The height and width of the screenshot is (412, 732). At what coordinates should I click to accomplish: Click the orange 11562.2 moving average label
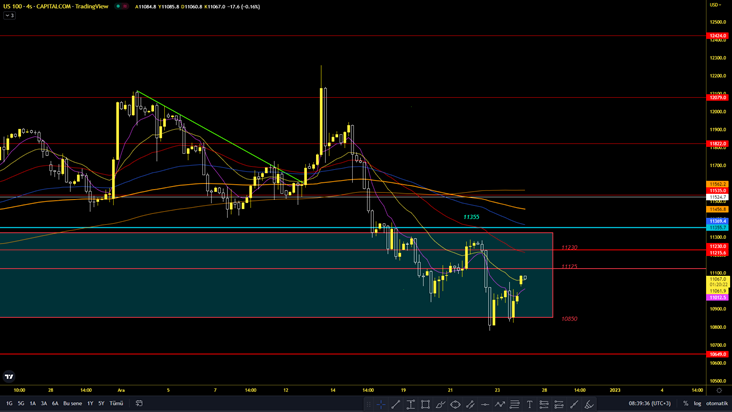pos(718,184)
